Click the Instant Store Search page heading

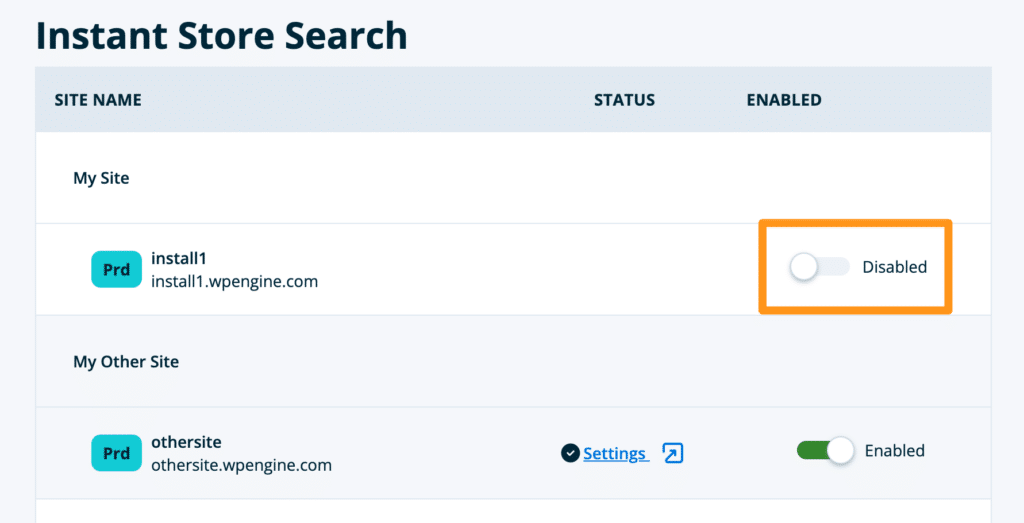(x=222, y=36)
